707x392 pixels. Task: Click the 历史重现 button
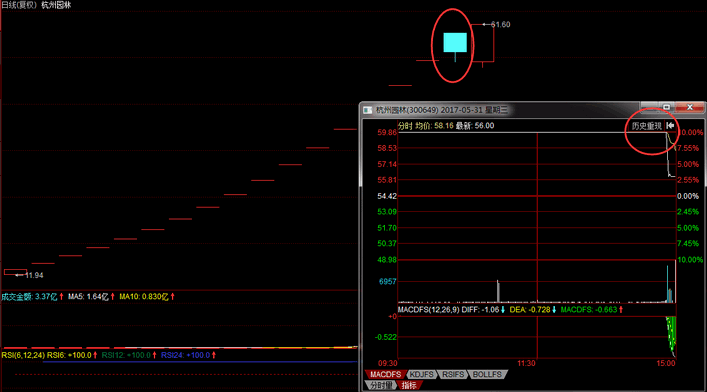pos(647,126)
